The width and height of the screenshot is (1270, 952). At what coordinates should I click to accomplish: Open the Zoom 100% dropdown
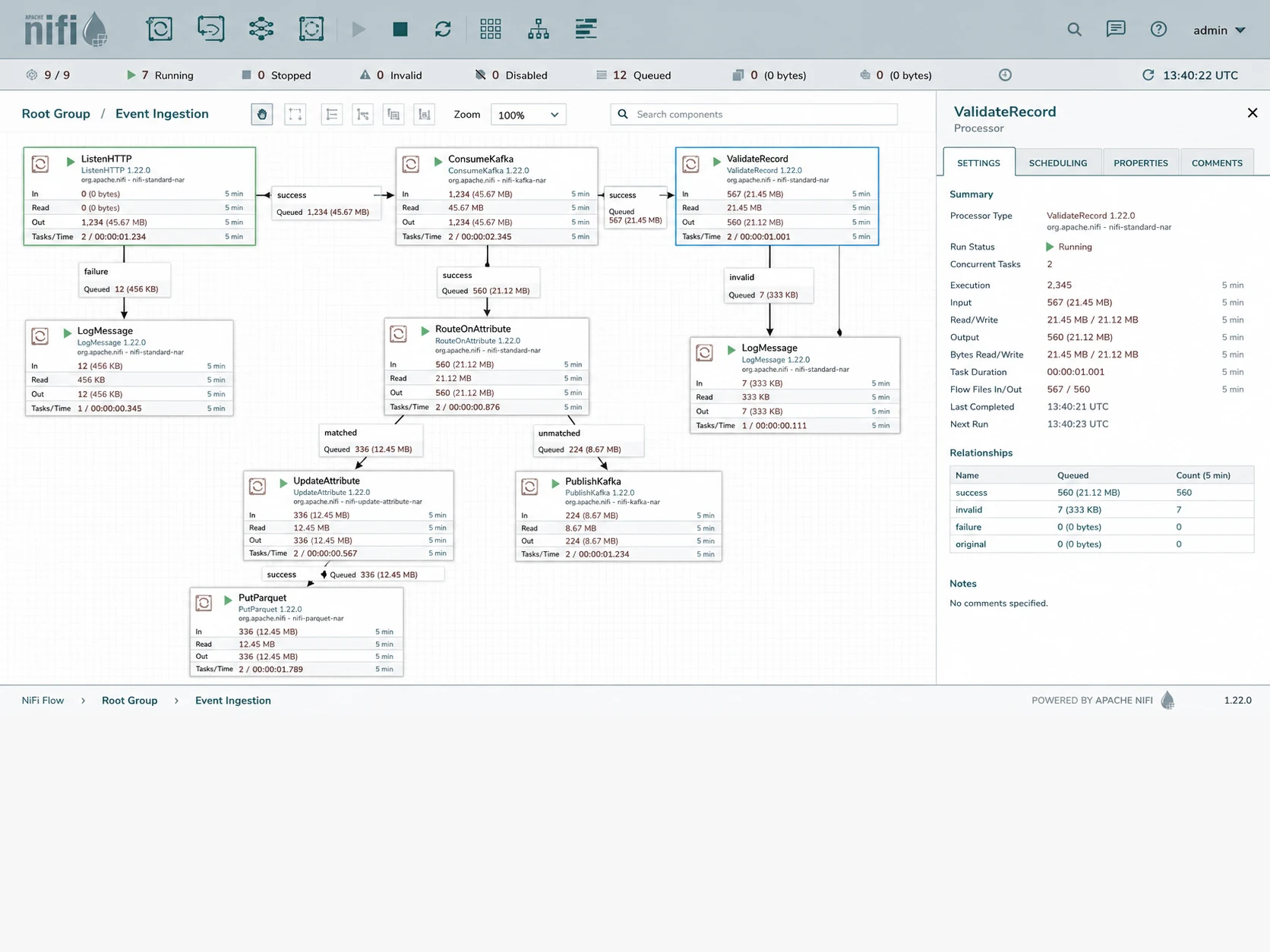[528, 115]
